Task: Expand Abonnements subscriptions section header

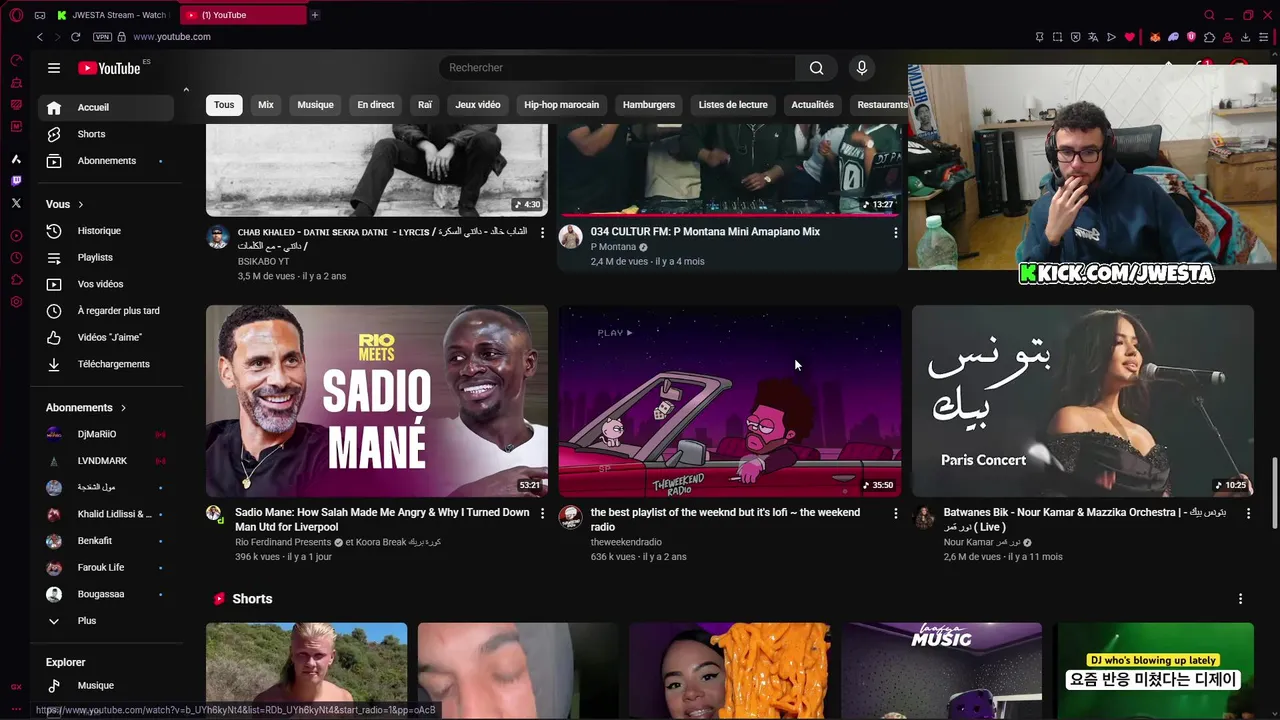Action: (x=86, y=408)
